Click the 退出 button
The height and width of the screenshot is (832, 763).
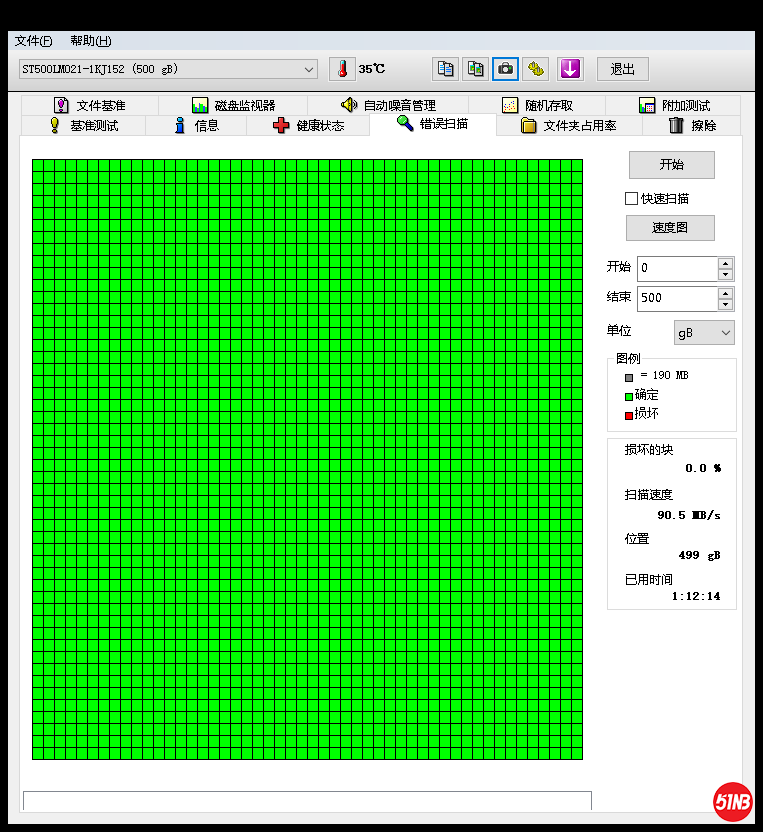point(622,69)
